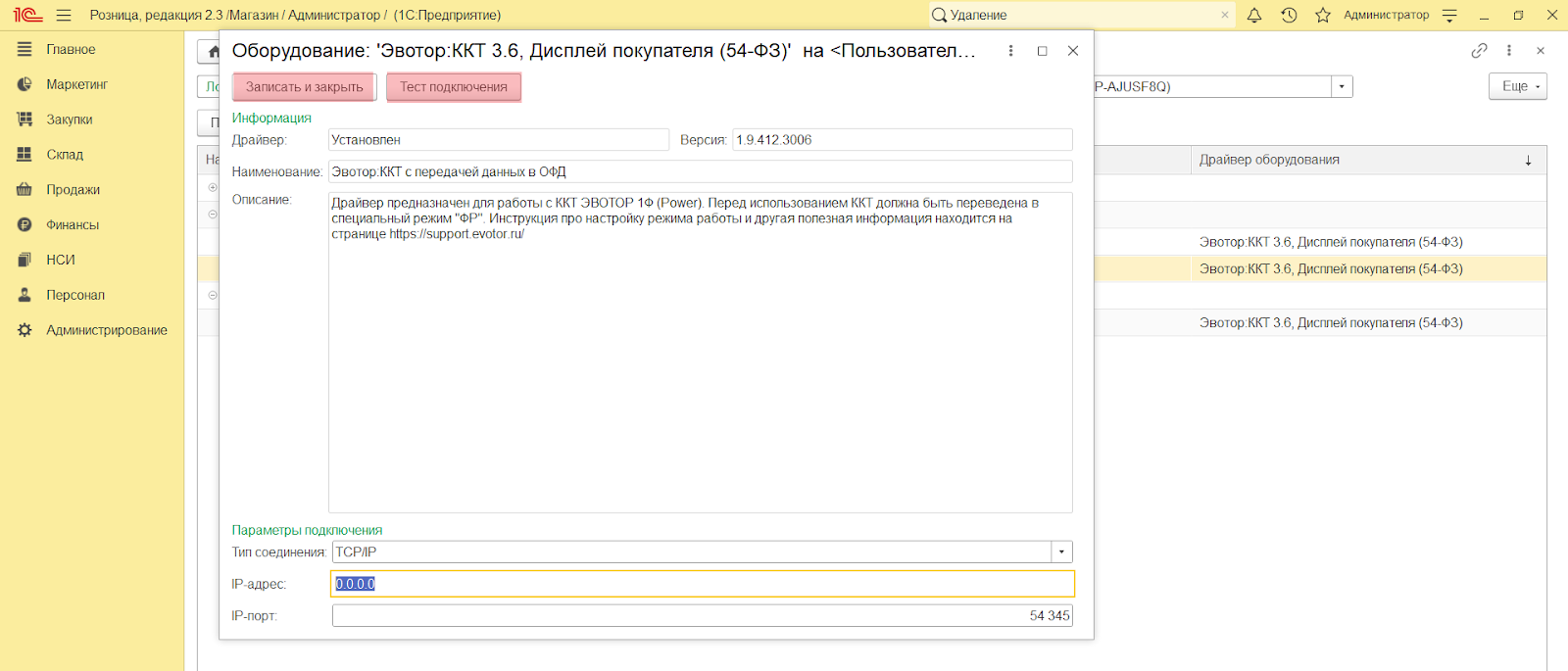The height and width of the screenshot is (671, 1568).
Task: Open history clock icon
Action: click(1289, 15)
